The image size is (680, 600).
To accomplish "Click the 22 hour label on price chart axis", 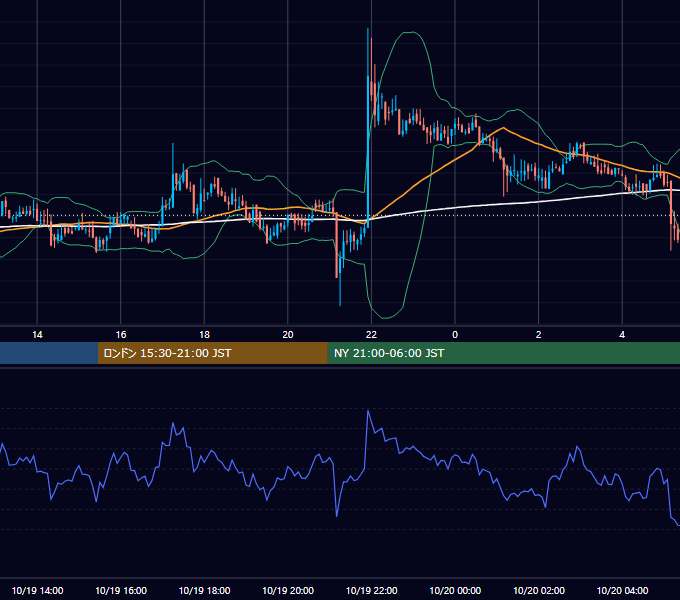I will click(x=371, y=335).
